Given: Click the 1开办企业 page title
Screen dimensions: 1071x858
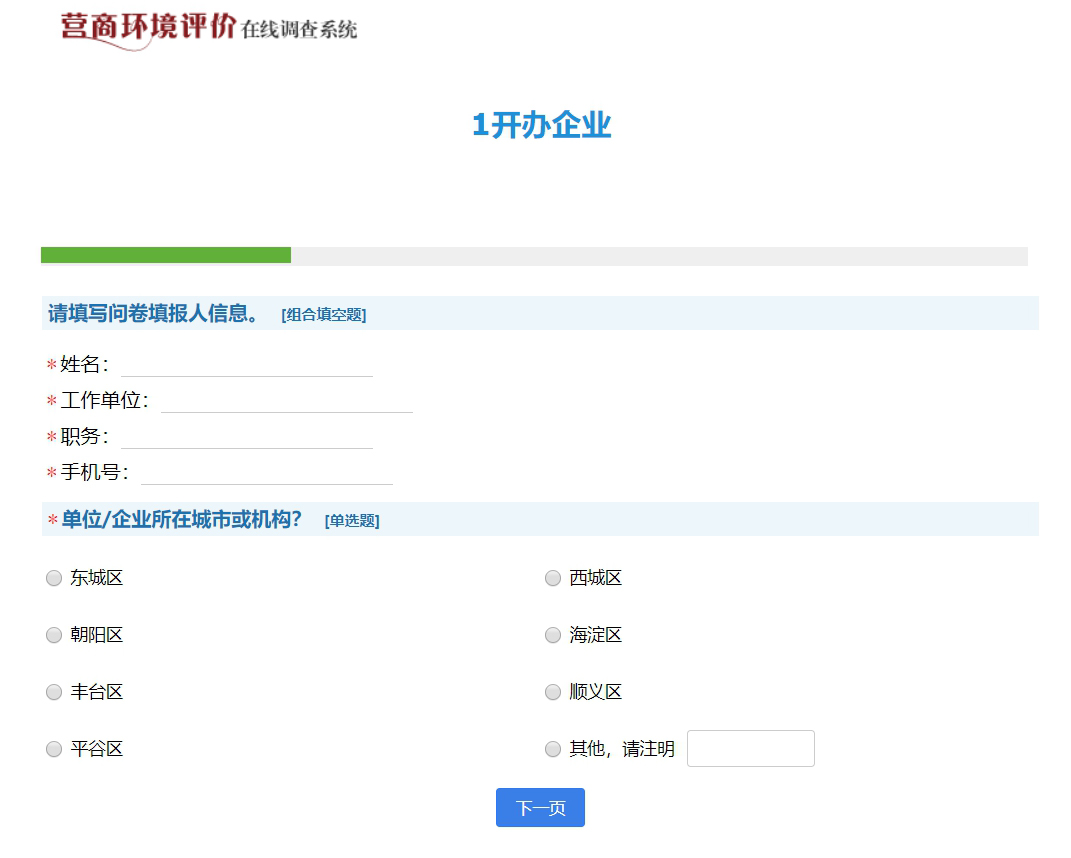Looking at the screenshot, I should click(x=541, y=125).
